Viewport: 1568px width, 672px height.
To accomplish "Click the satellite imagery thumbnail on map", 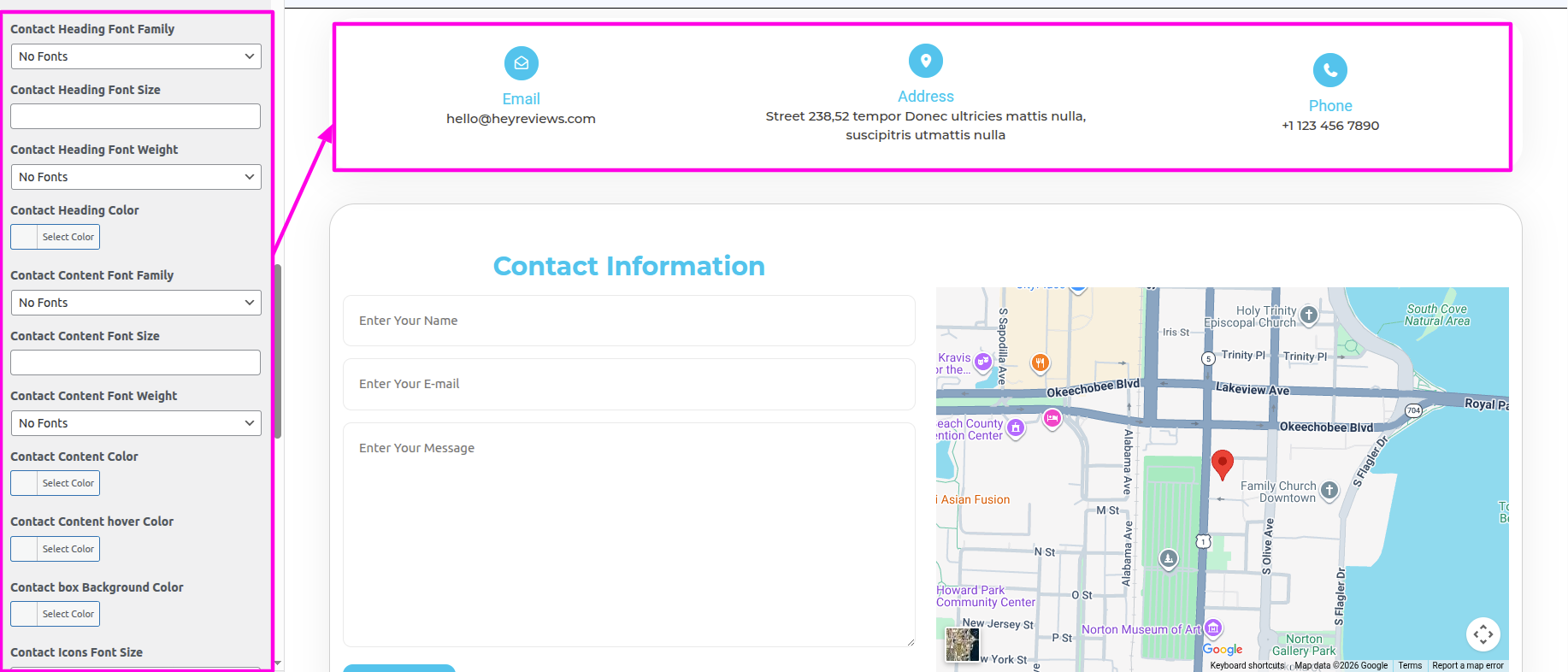I will pyautogui.click(x=962, y=645).
